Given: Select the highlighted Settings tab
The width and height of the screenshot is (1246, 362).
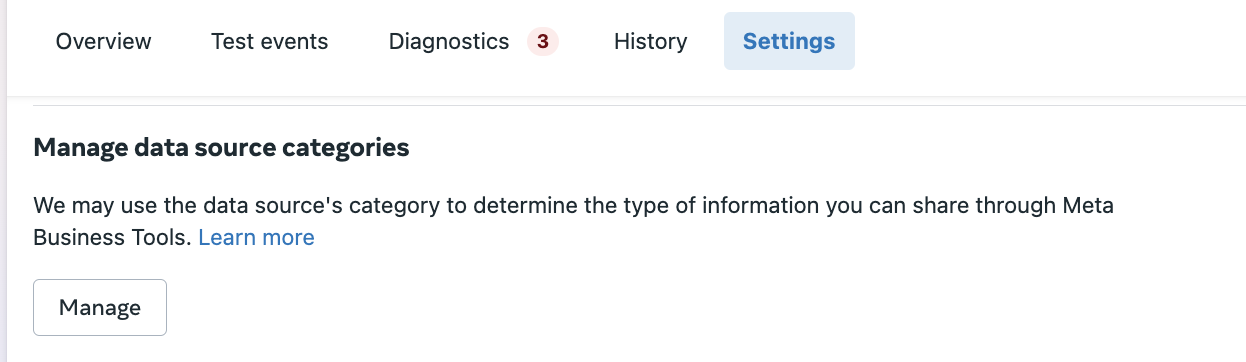Looking at the screenshot, I should [x=789, y=41].
